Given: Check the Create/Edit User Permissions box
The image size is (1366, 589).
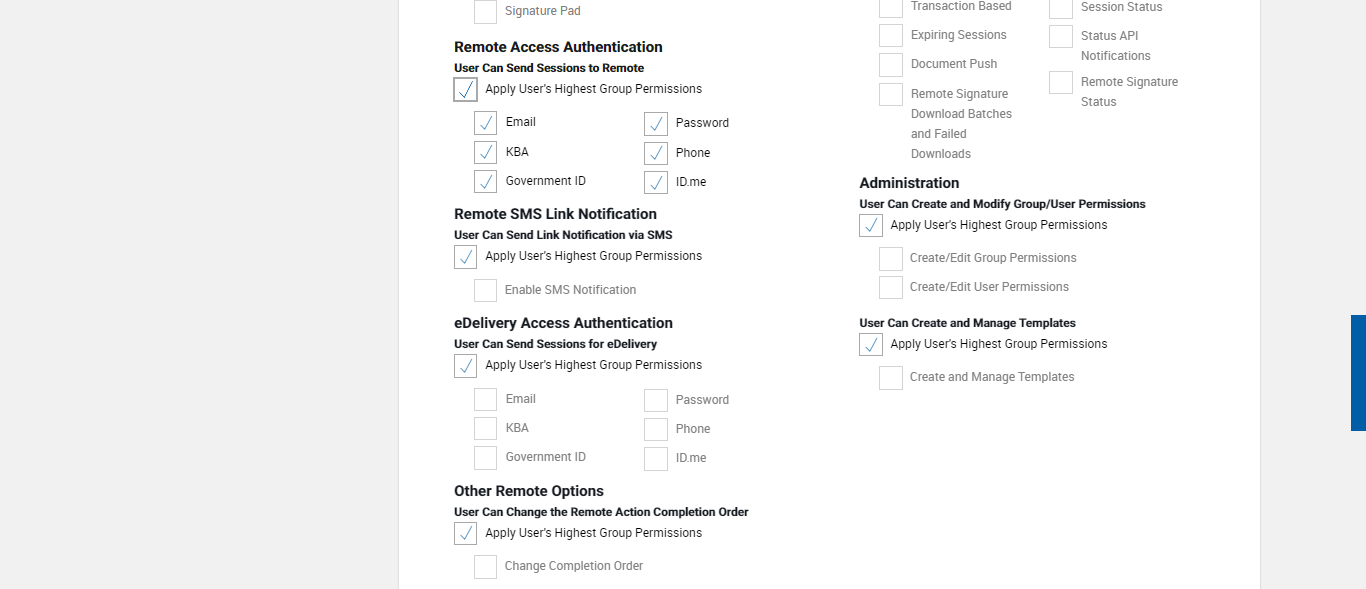Looking at the screenshot, I should point(891,288).
